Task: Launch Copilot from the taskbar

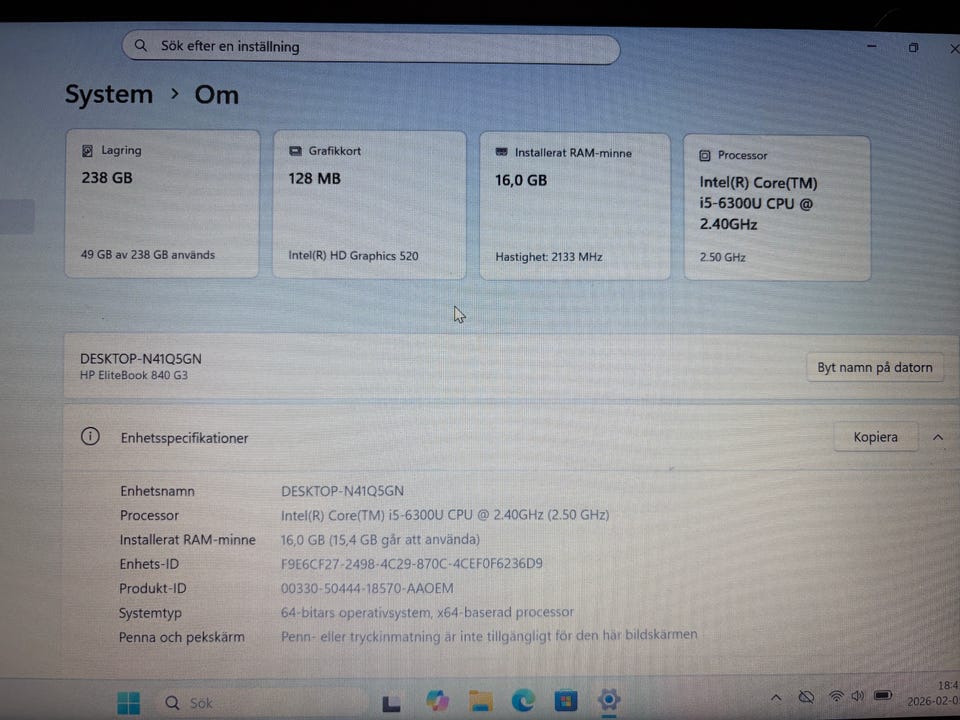Action: point(437,700)
